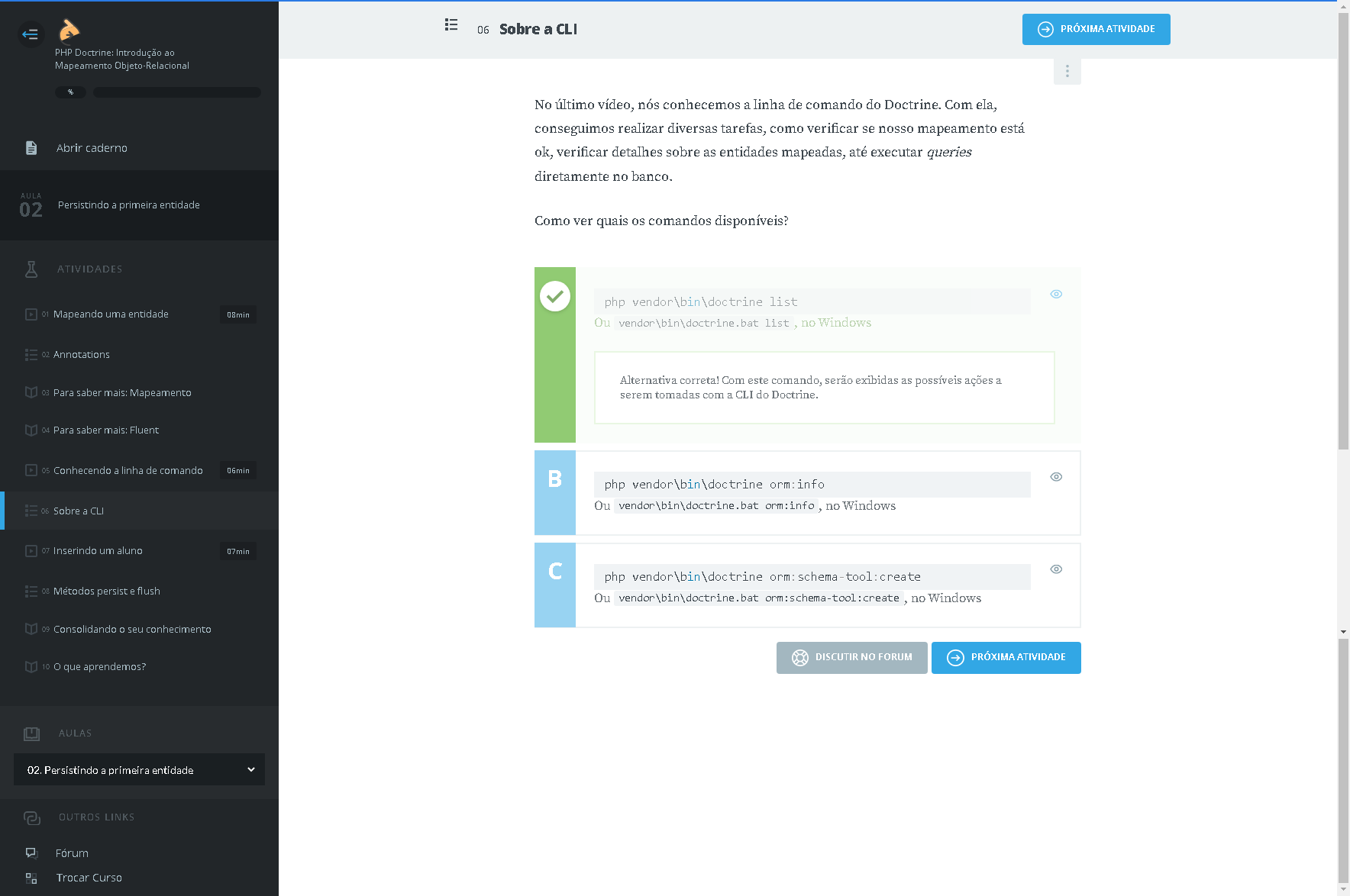Image resolution: width=1350 pixels, height=896 pixels.
Task: Click the Fórum chat icon
Action: [x=31, y=853]
